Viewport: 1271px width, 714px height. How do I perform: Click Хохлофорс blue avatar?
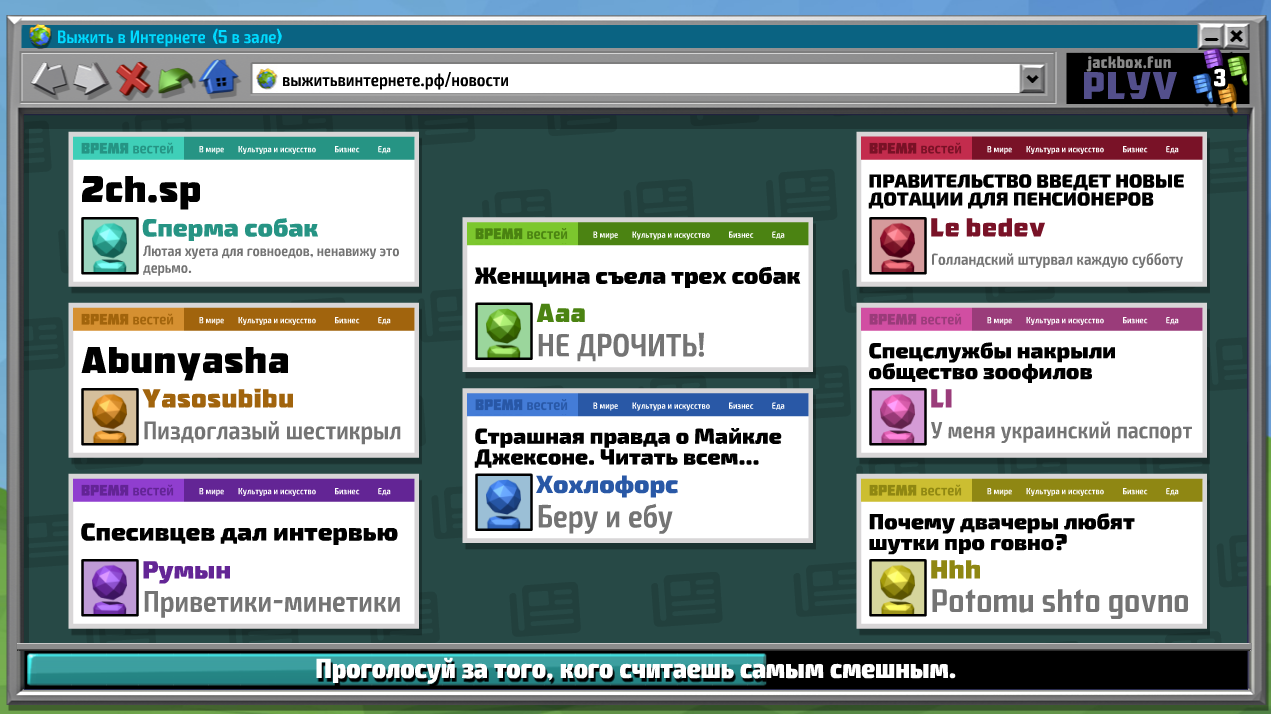tap(503, 502)
